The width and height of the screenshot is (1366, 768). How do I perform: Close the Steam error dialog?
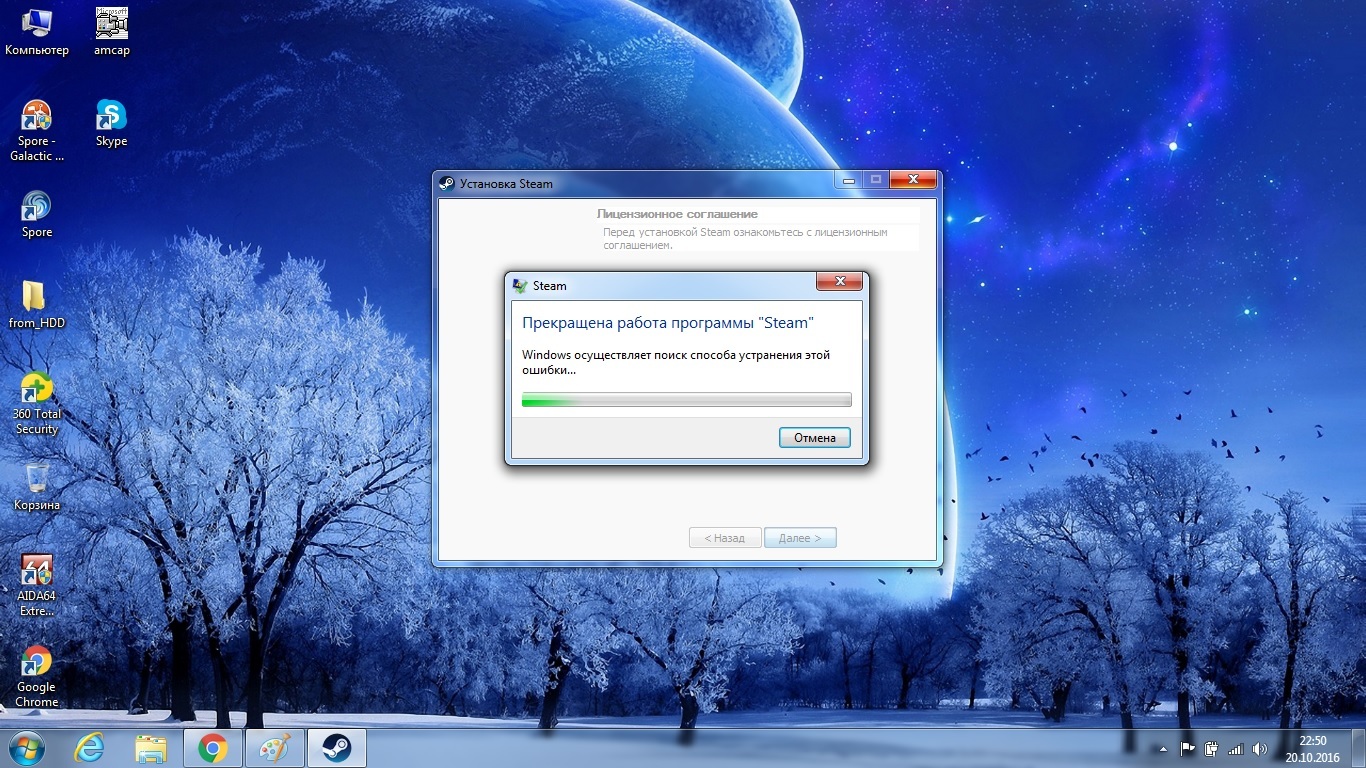tap(839, 282)
